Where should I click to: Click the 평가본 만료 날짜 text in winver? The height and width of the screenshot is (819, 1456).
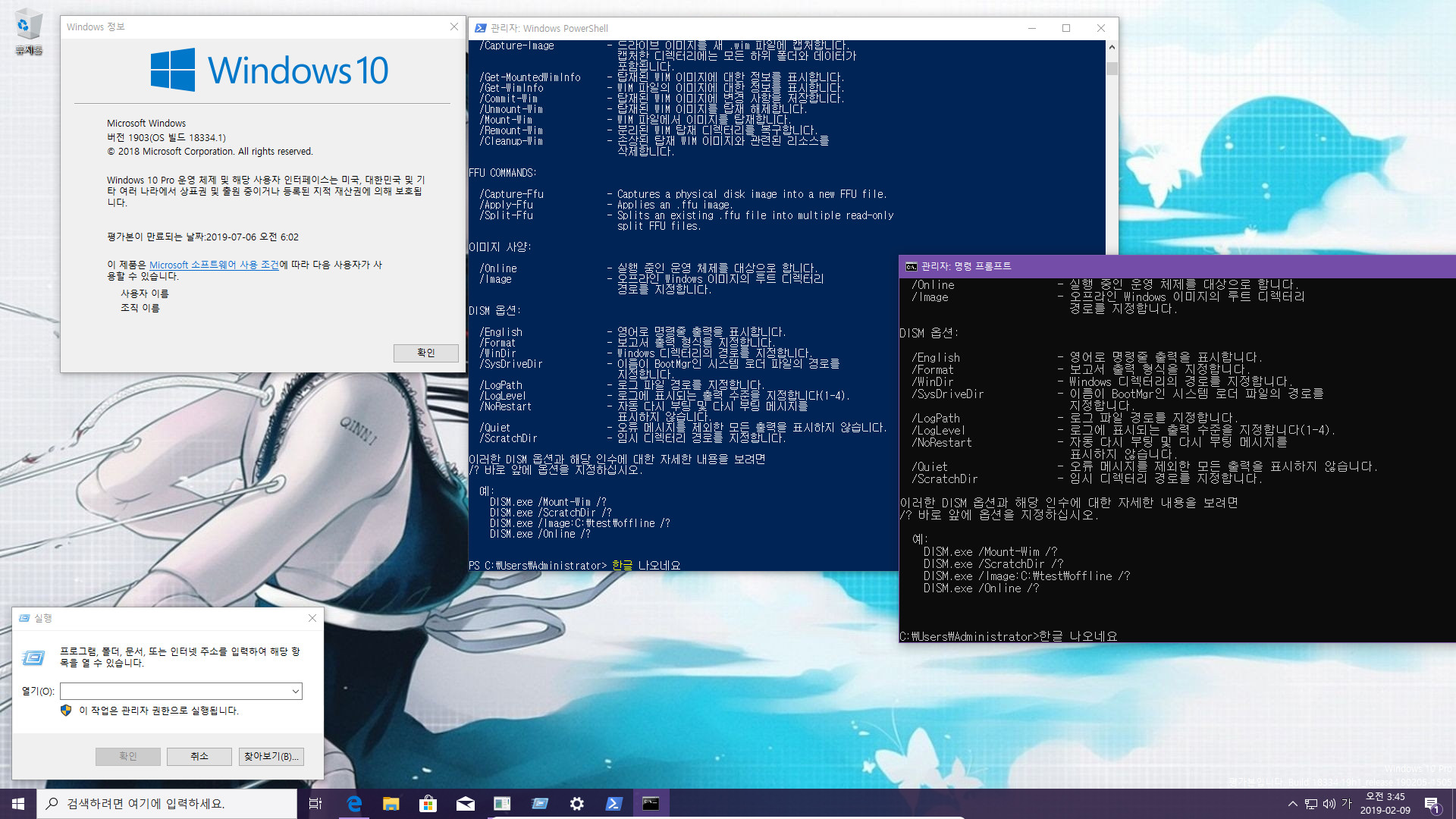tap(202, 237)
